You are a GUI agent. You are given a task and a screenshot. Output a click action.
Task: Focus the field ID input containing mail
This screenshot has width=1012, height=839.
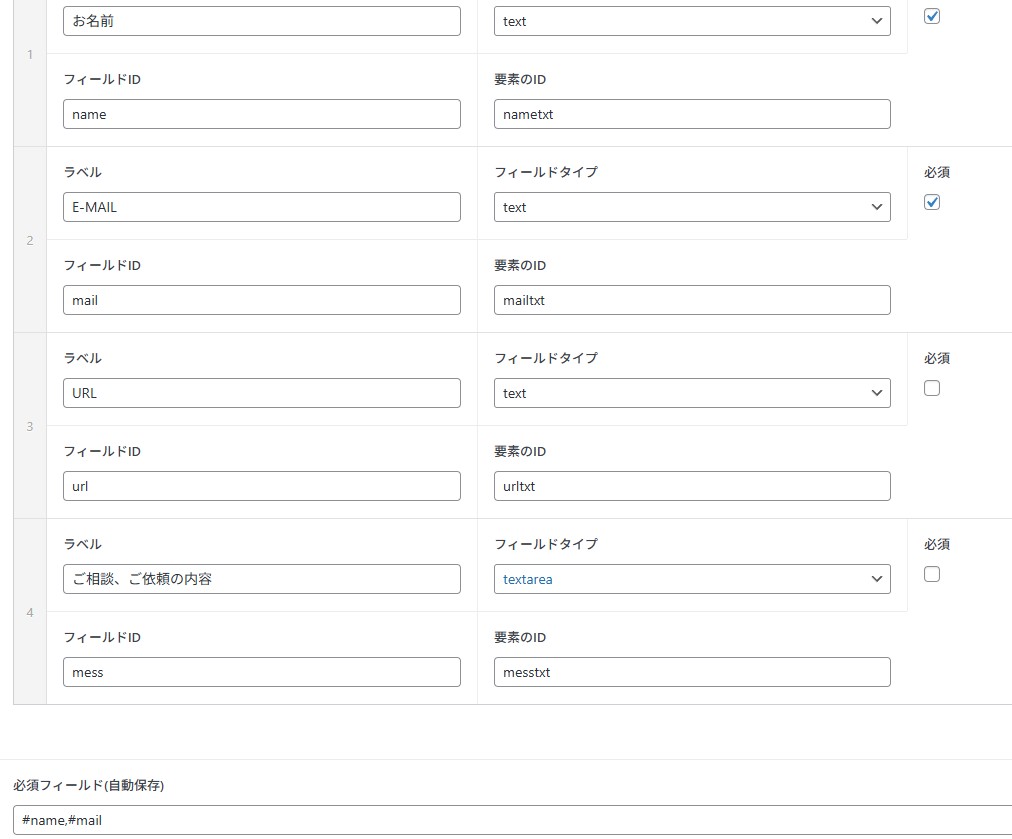[x=261, y=300]
